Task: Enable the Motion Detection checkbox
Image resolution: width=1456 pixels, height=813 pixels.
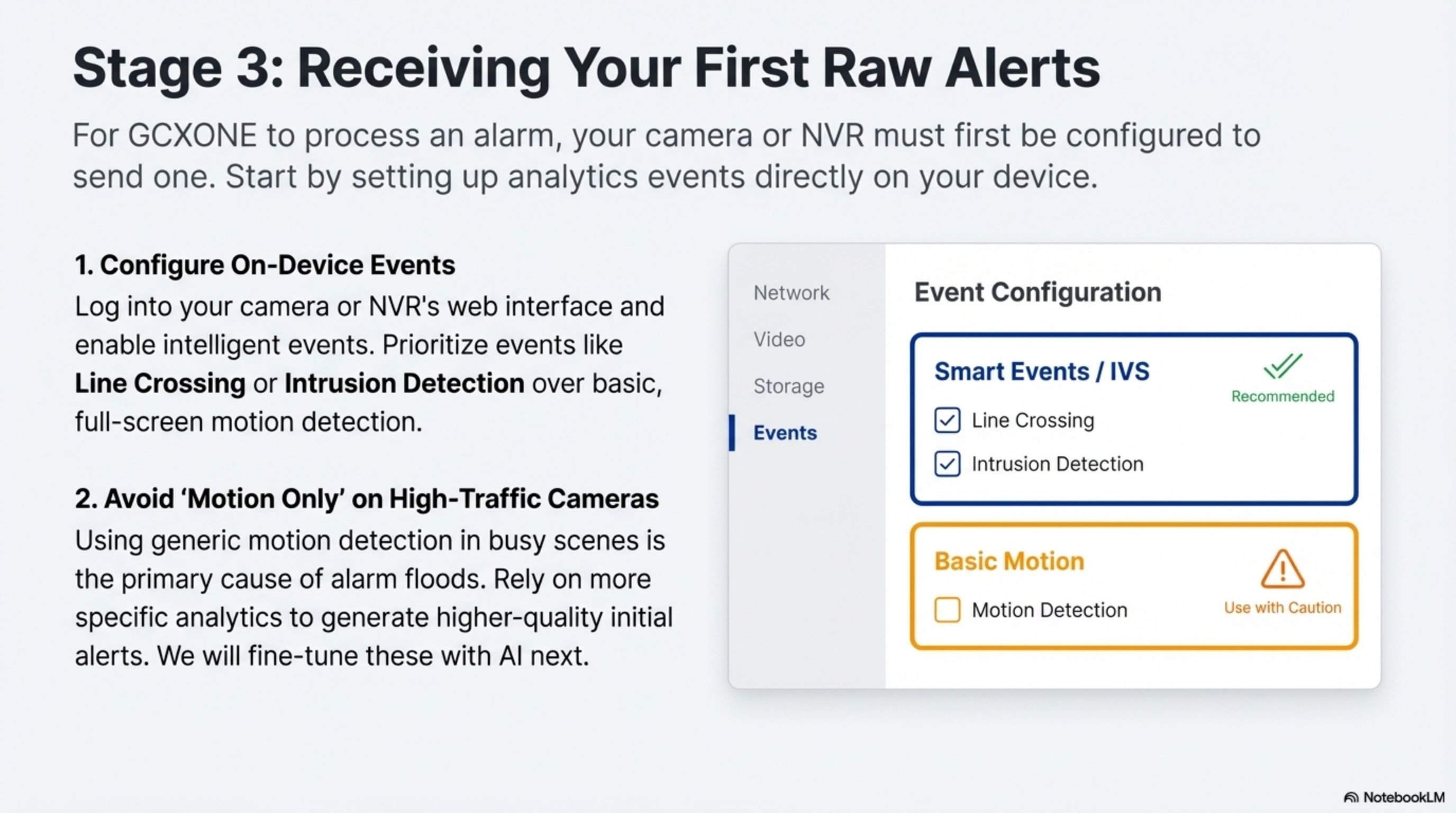Action: 947,610
